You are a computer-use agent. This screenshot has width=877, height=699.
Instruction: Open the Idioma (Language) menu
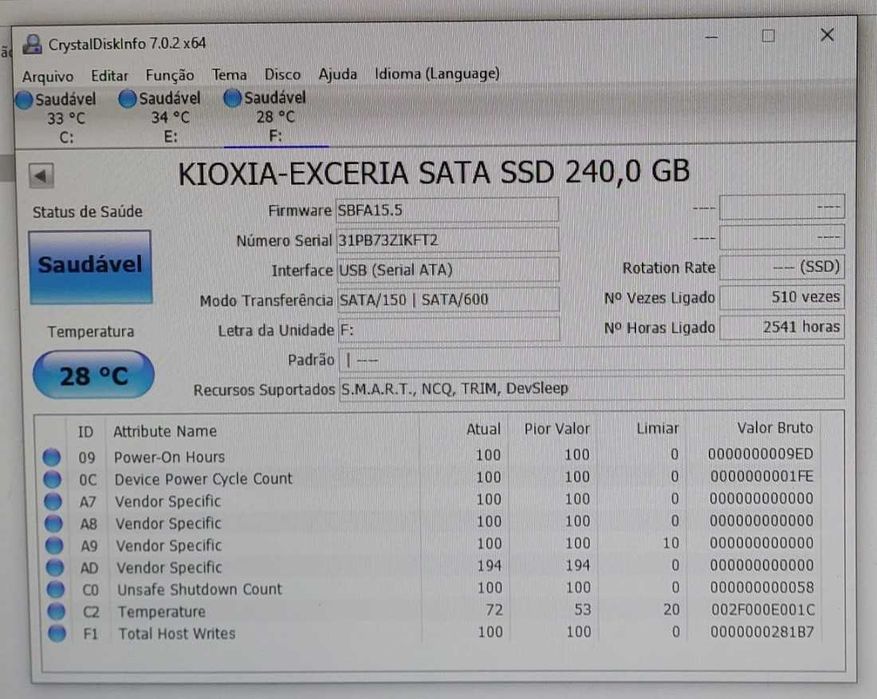pyautogui.click(x=437, y=73)
